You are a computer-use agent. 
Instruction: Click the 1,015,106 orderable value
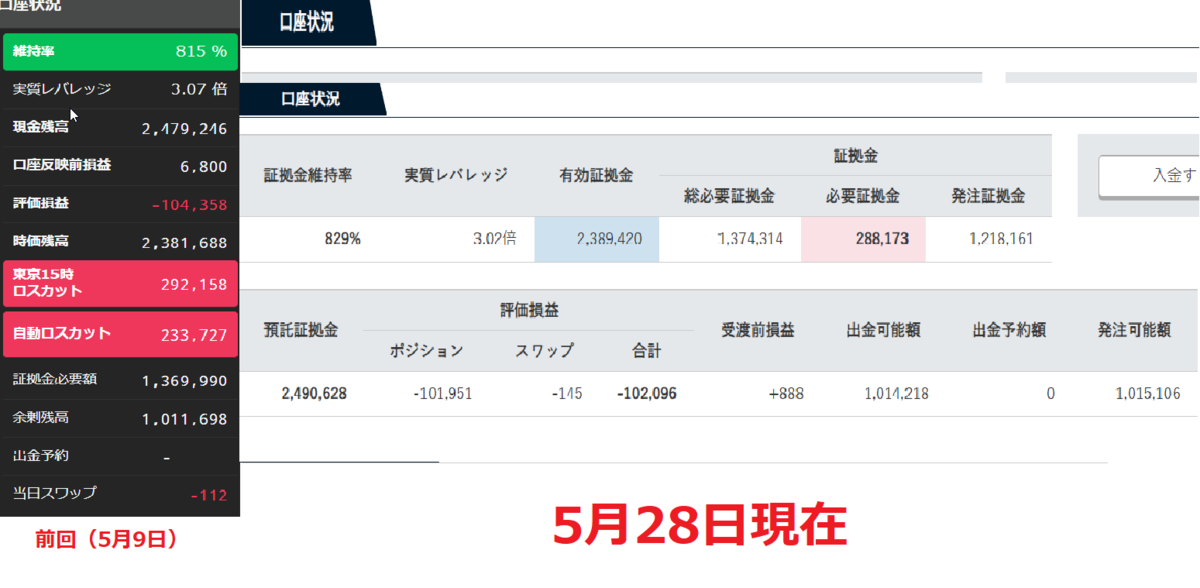coord(1147,393)
